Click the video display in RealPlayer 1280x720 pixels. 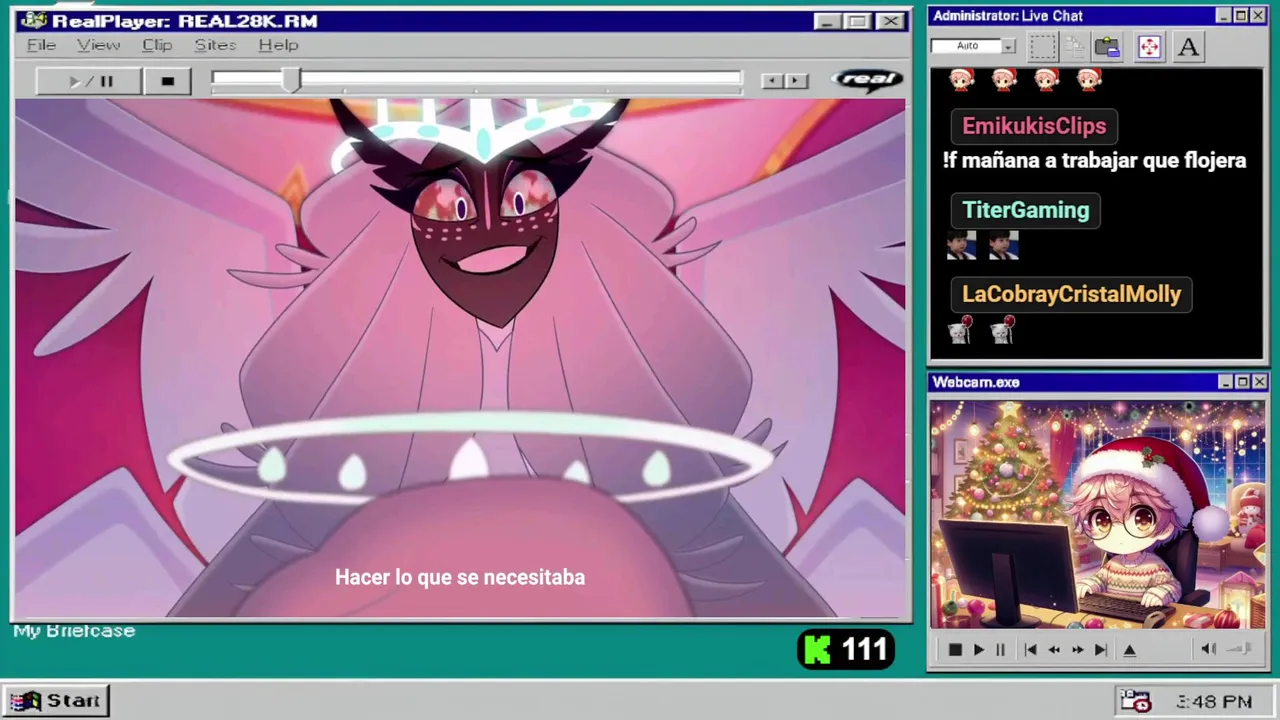[460, 358]
